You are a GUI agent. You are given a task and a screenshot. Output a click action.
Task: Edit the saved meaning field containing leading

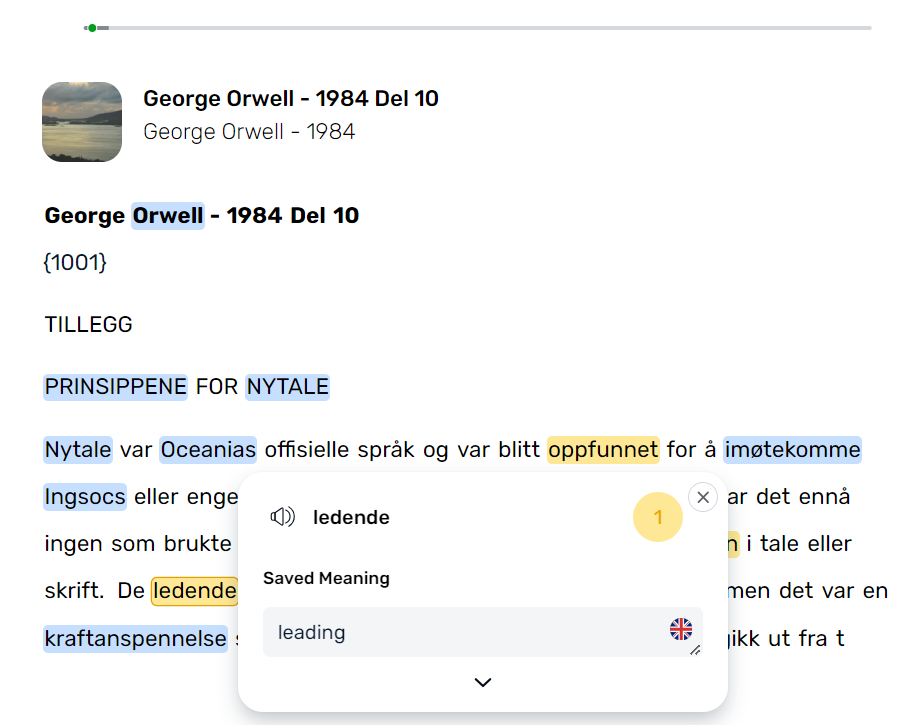[x=482, y=632]
